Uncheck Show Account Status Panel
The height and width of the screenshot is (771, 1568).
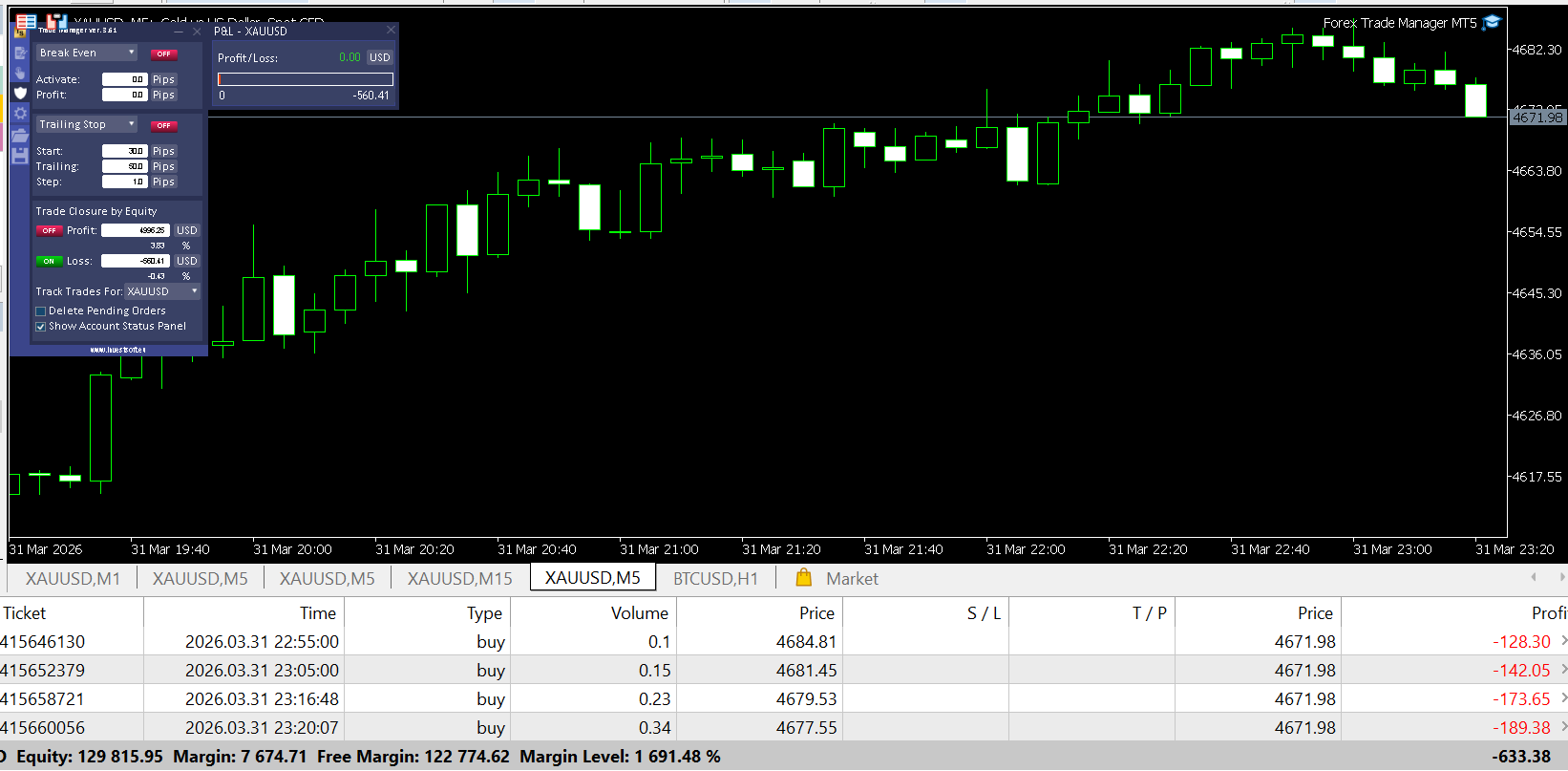[x=41, y=327]
